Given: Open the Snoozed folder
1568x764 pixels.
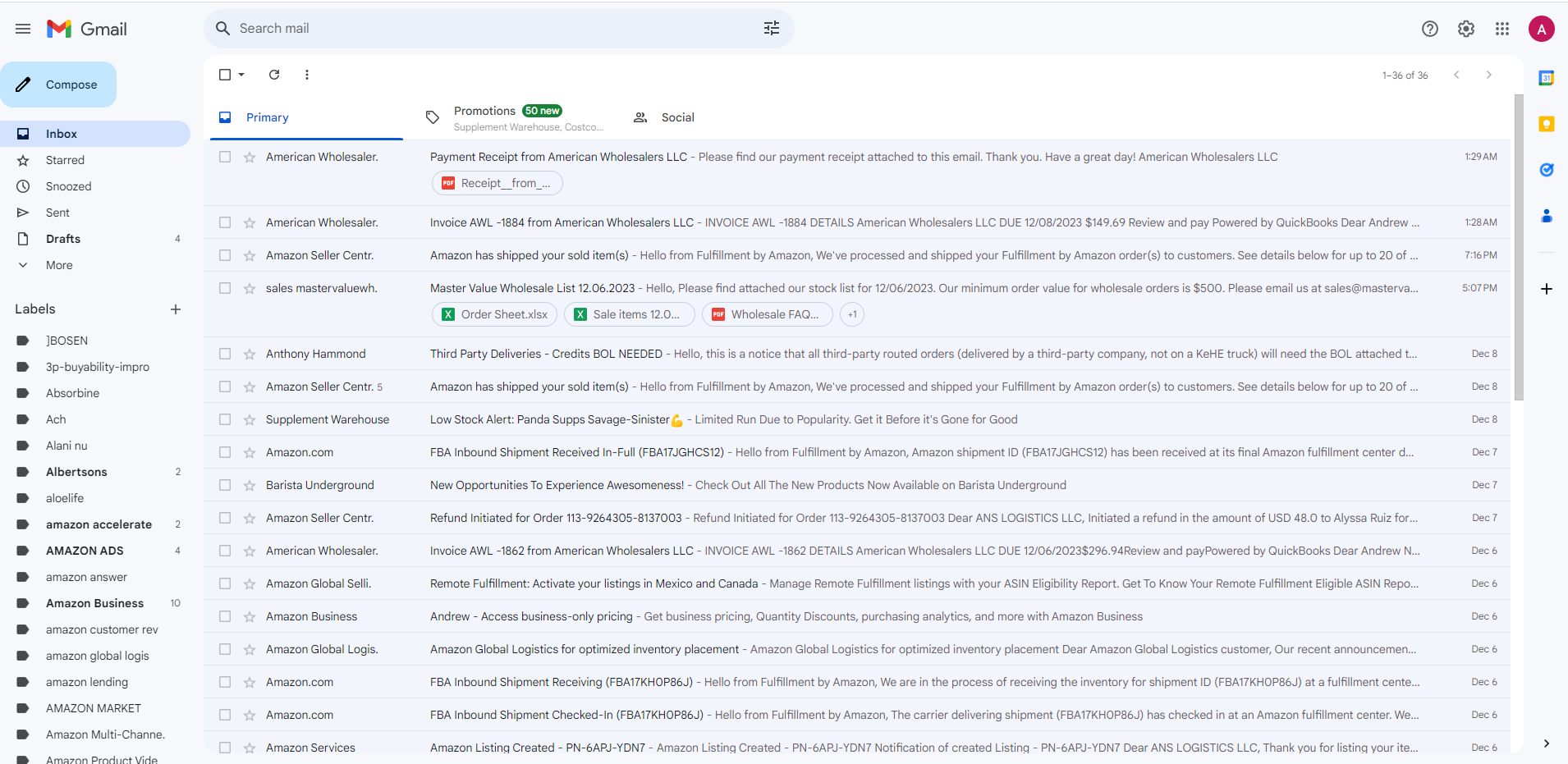Looking at the screenshot, I should [95, 186].
